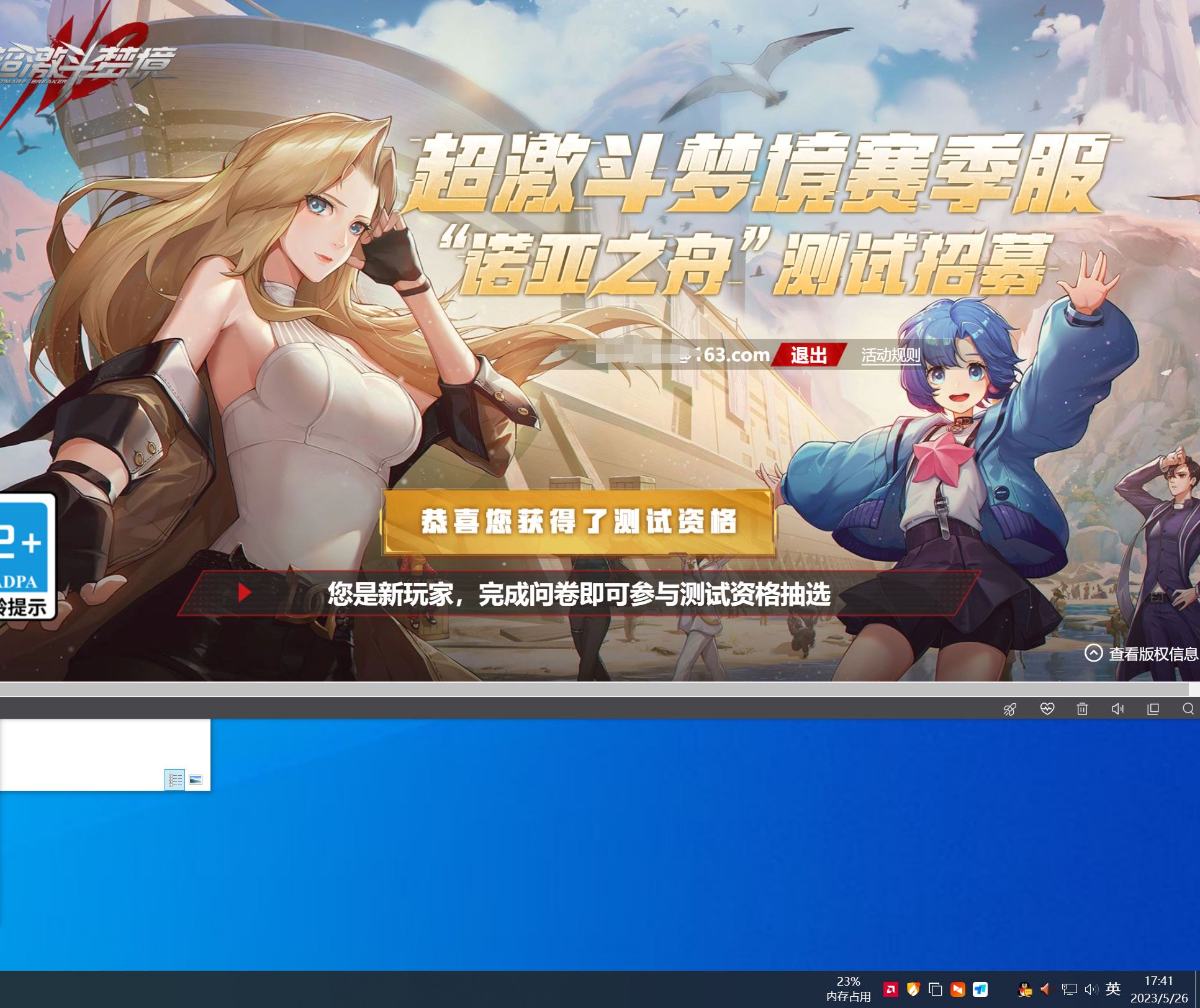Click the orange speaker tray icon

1047,989
